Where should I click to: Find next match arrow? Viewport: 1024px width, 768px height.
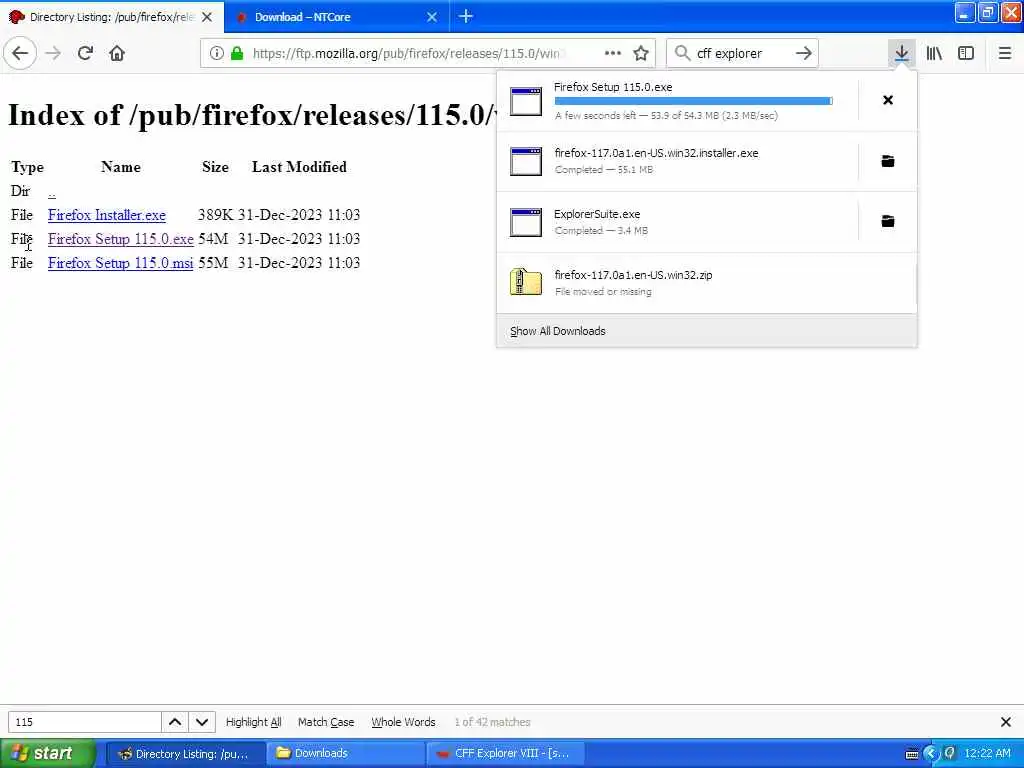pyautogui.click(x=202, y=722)
